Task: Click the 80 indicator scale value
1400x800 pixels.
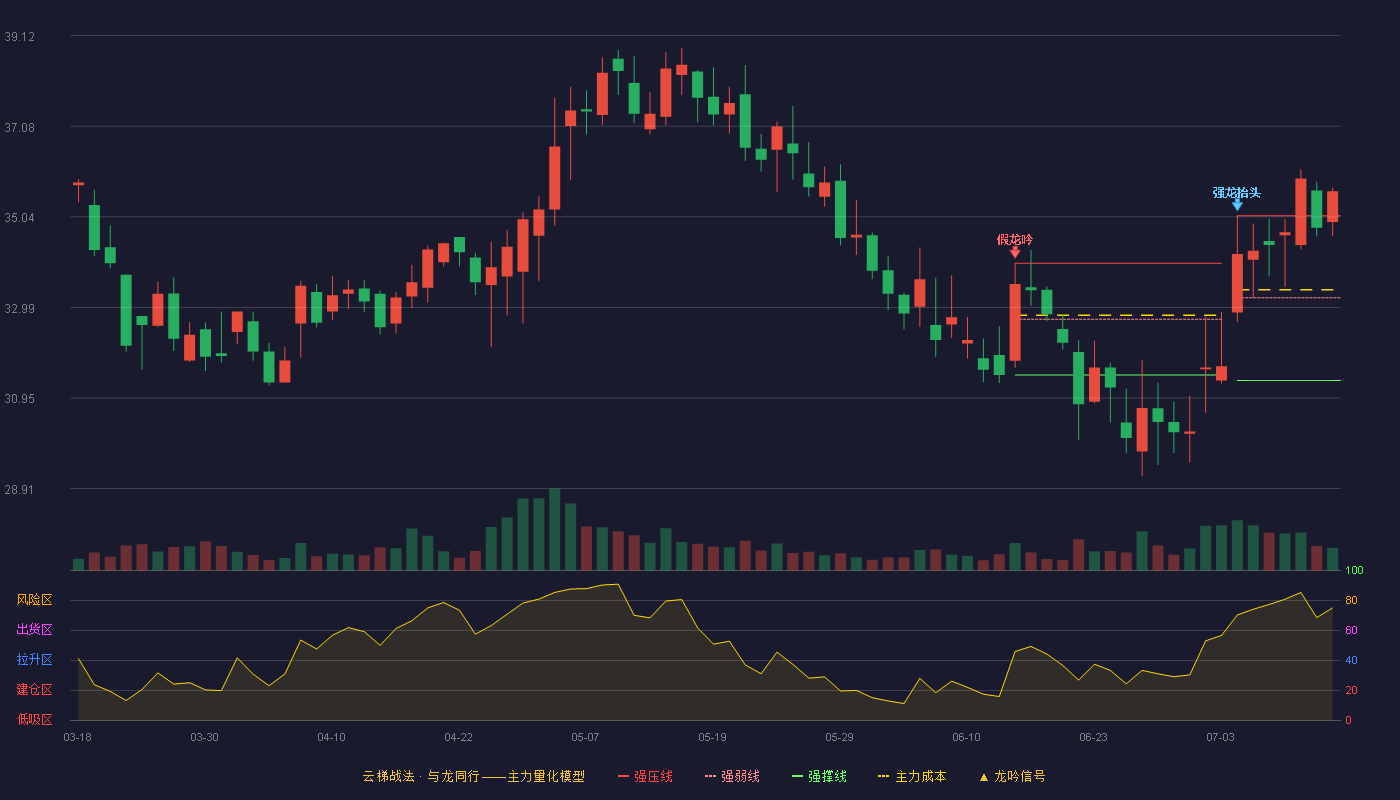Action: click(1351, 600)
